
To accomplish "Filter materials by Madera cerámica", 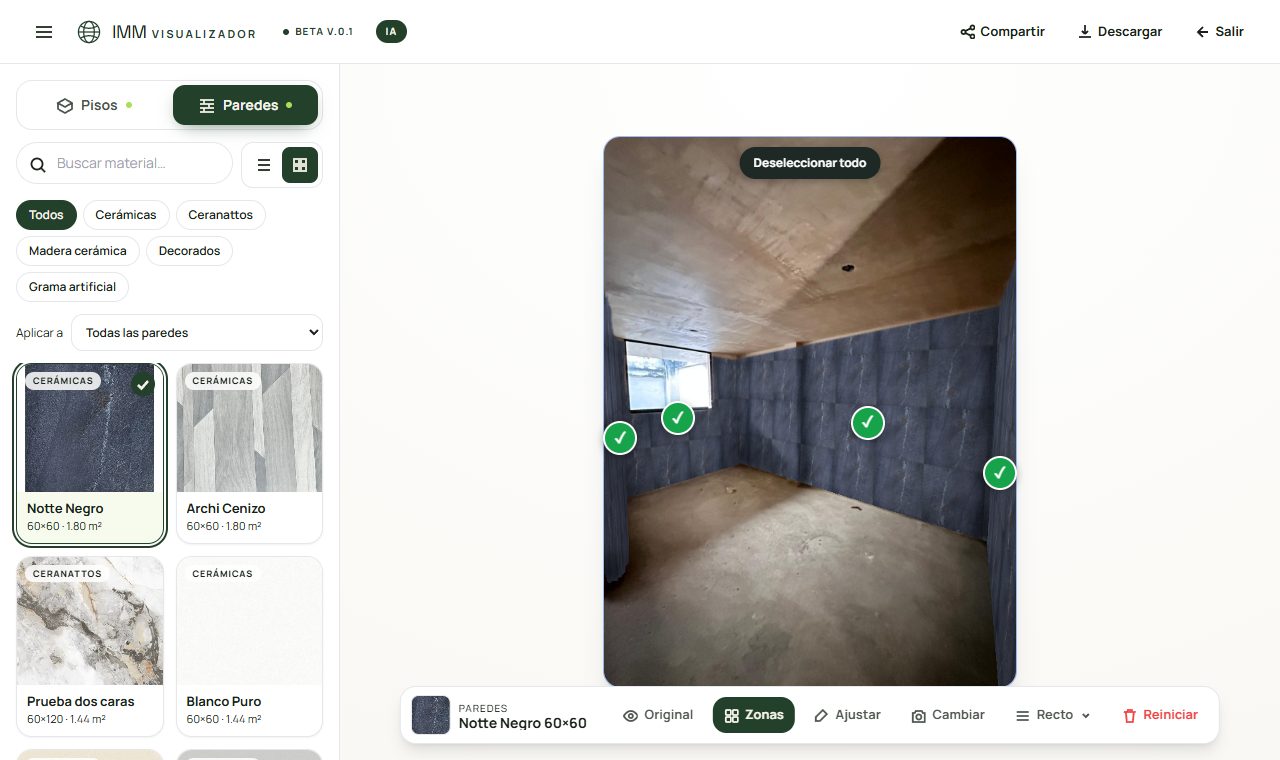I will pyautogui.click(x=78, y=251).
